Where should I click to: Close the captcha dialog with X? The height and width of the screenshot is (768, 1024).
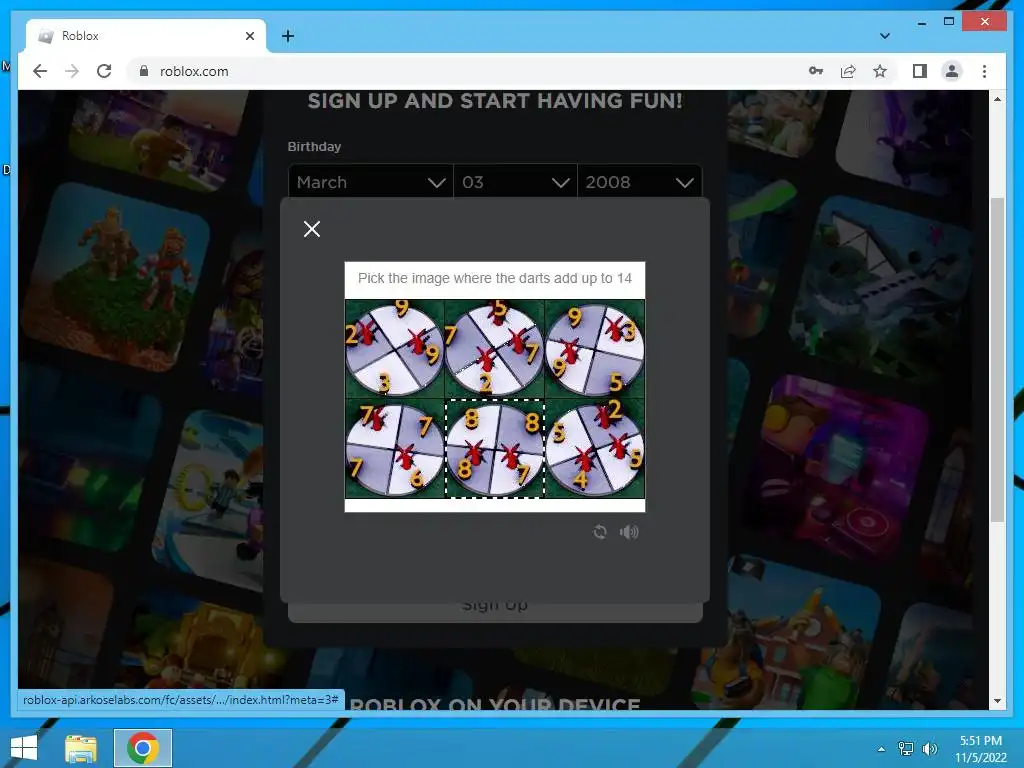click(x=312, y=229)
